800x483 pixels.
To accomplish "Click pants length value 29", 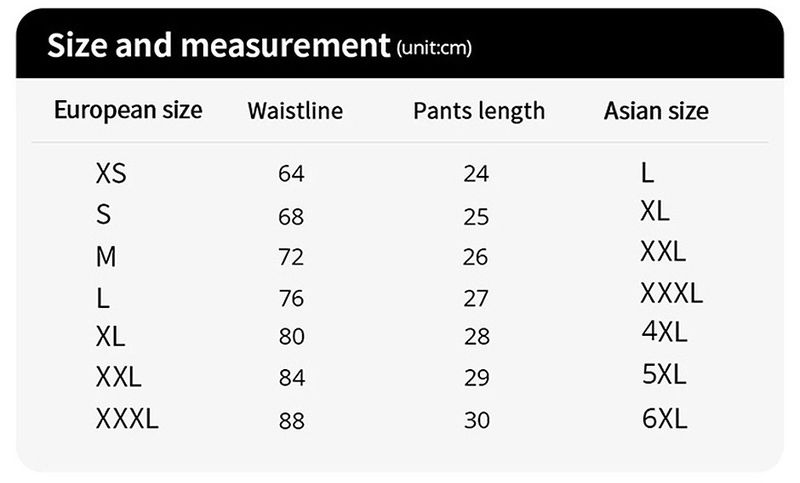I will [476, 378].
